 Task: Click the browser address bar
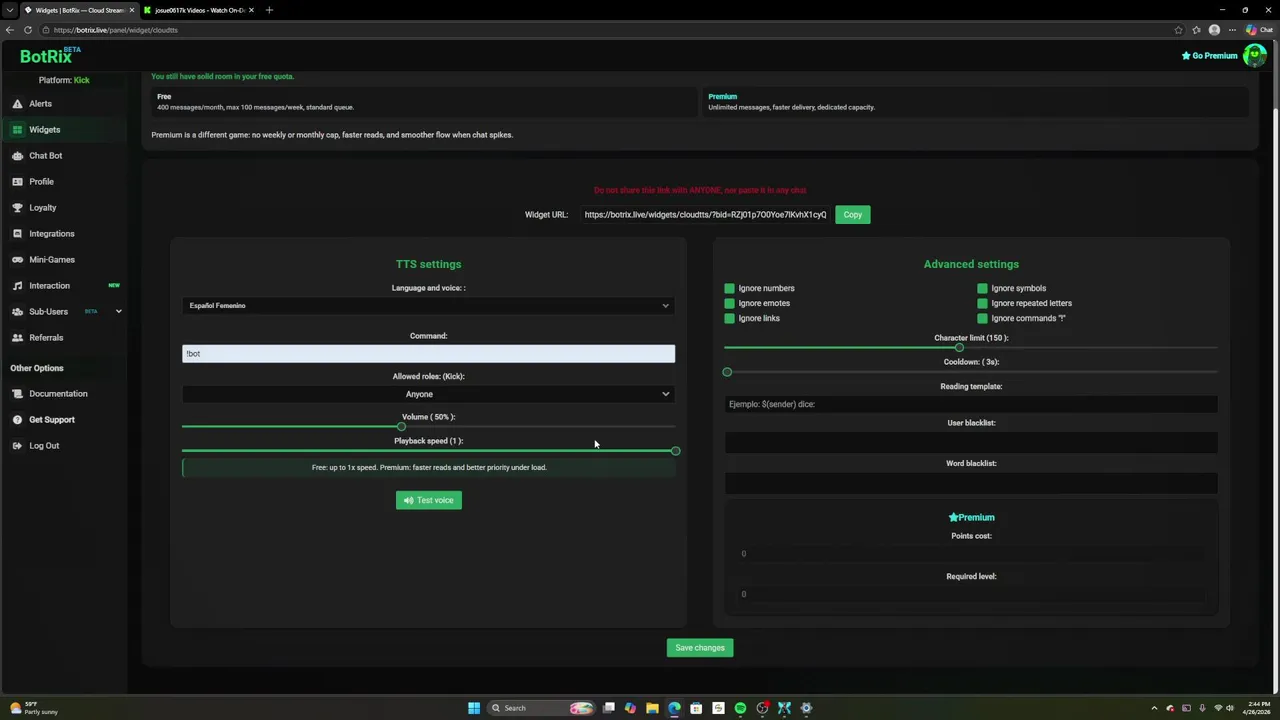(610, 30)
